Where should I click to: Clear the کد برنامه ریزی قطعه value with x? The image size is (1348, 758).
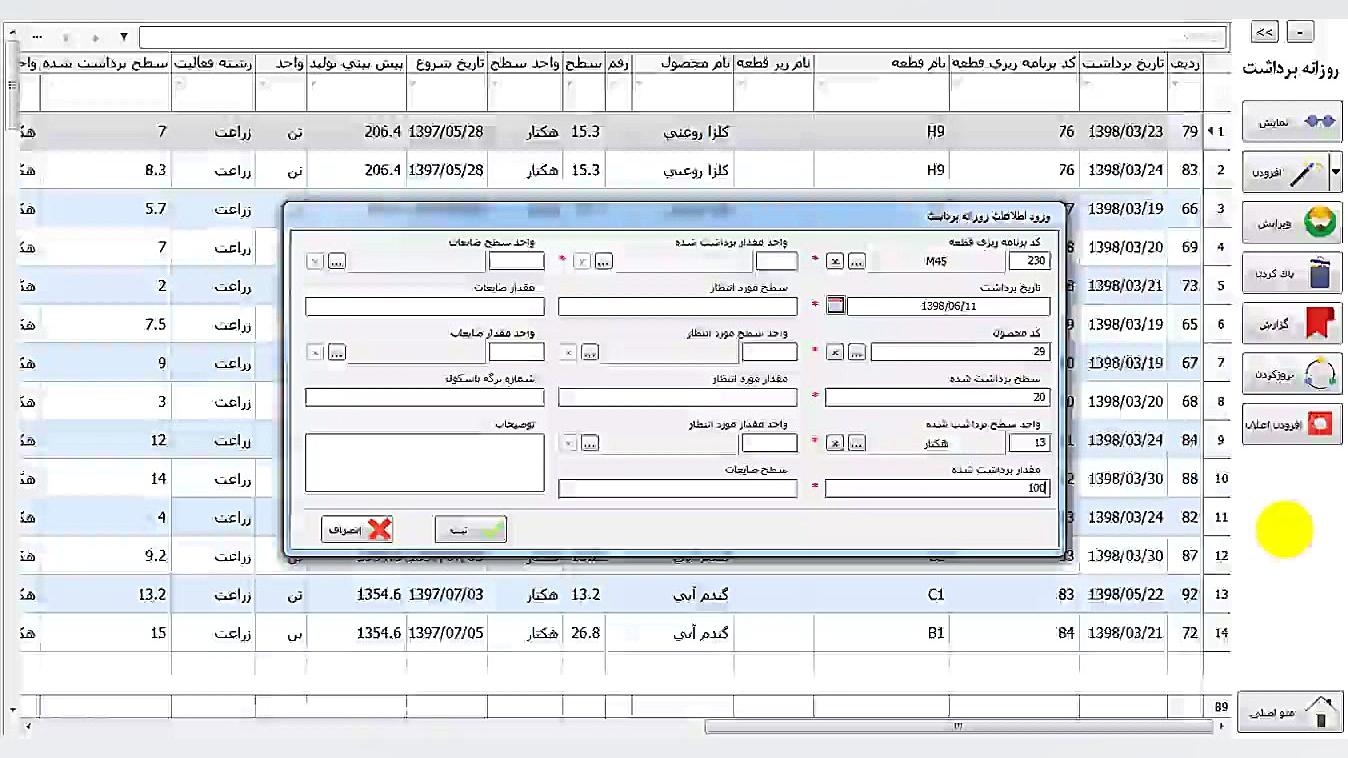835,261
